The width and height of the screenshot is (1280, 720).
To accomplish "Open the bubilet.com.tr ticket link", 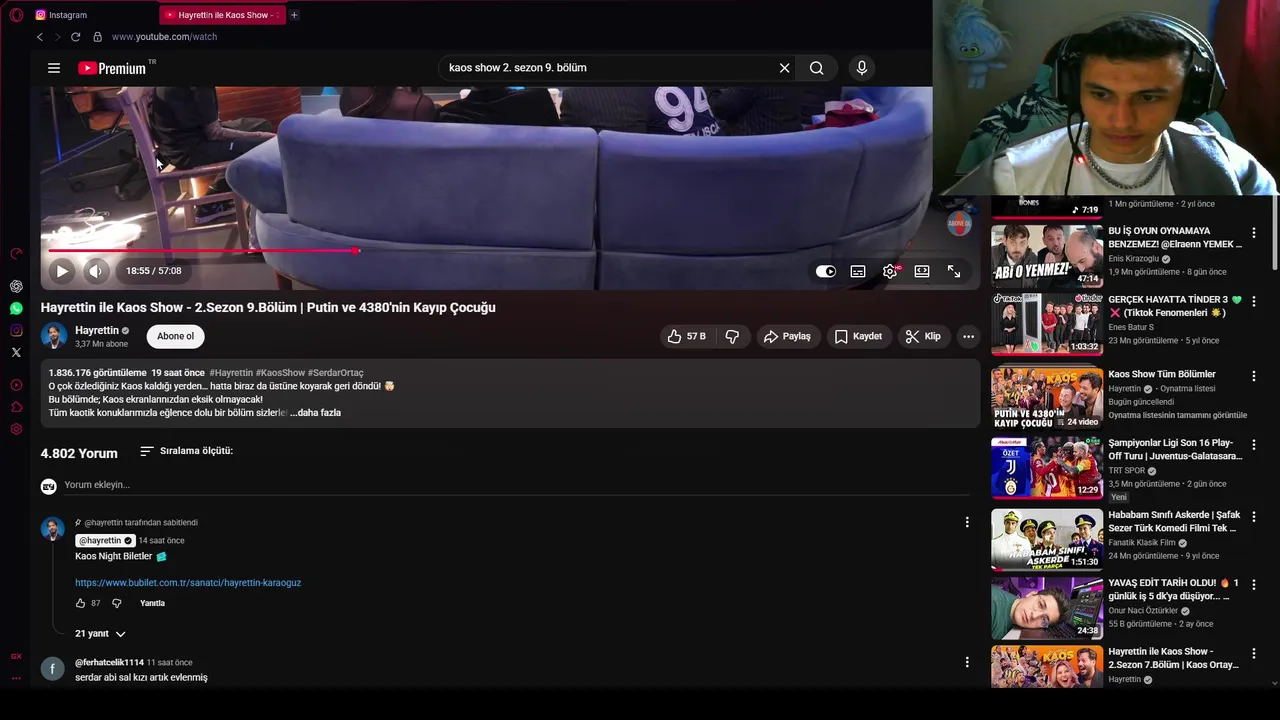I will click(188, 583).
